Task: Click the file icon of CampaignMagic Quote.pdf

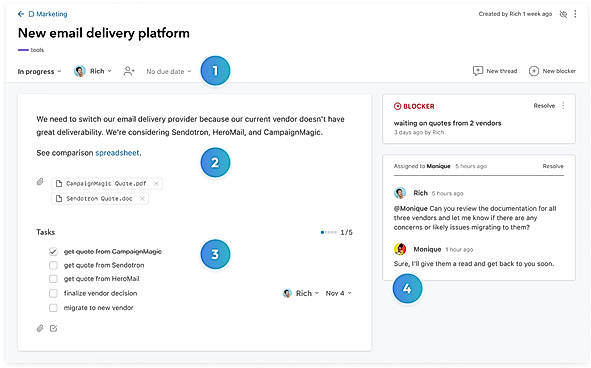Action: (x=59, y=184)
